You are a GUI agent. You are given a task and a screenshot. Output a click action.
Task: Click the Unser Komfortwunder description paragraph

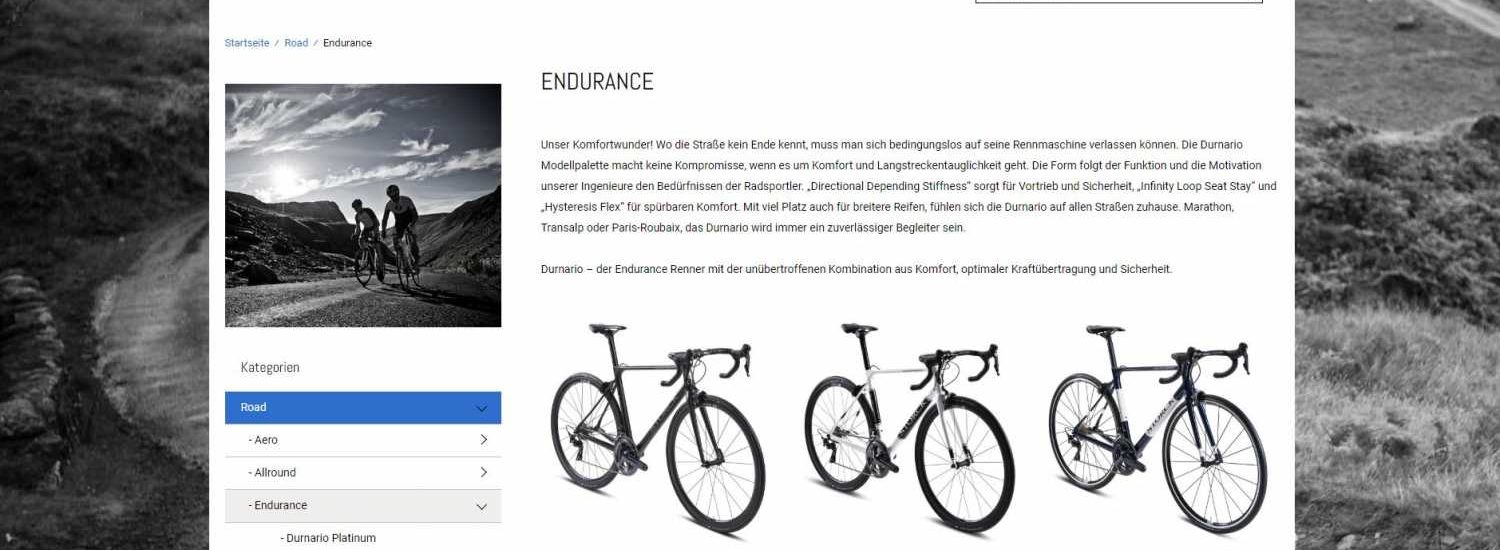[x=909, y=186]
